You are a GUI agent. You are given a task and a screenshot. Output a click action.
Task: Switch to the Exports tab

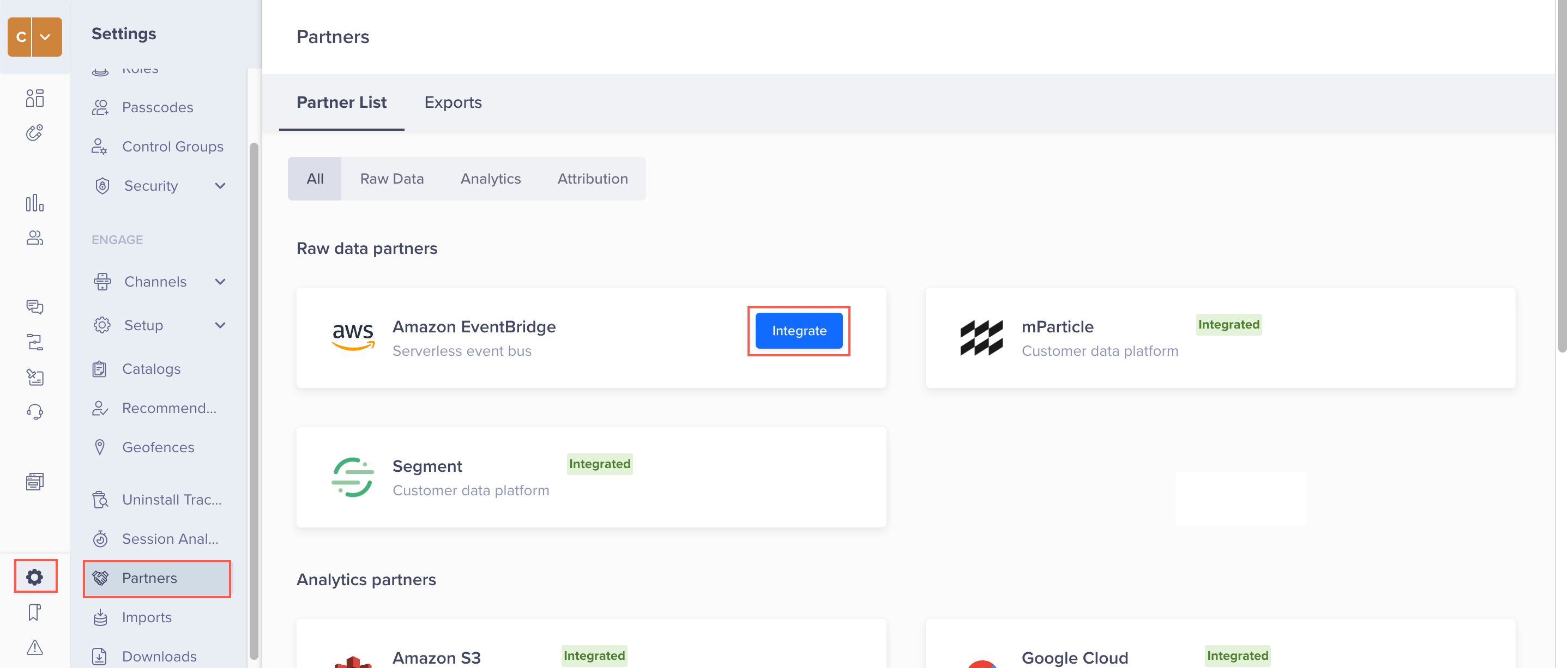[453, 102]
